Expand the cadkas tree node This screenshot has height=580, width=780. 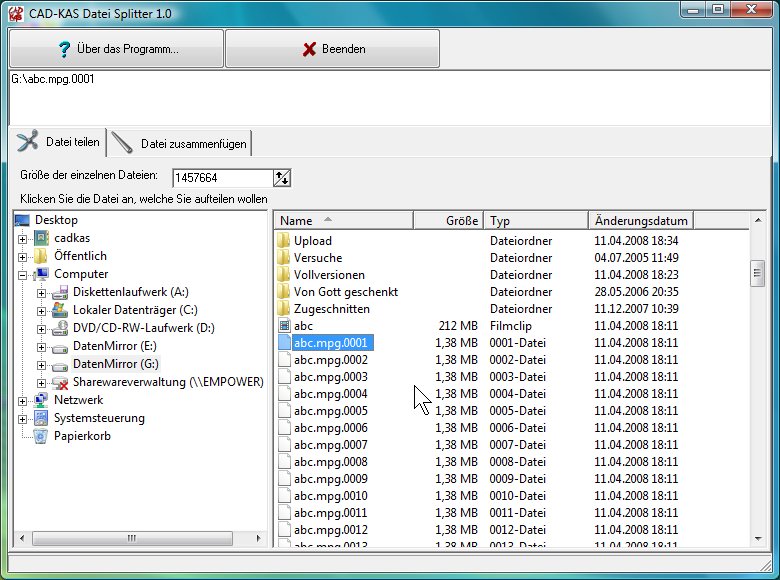(23, 239)
